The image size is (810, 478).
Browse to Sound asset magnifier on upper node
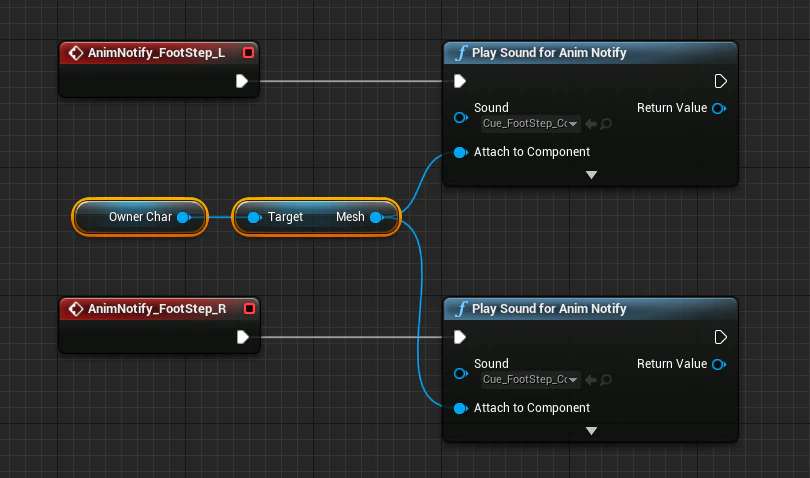tap(606, 124)
